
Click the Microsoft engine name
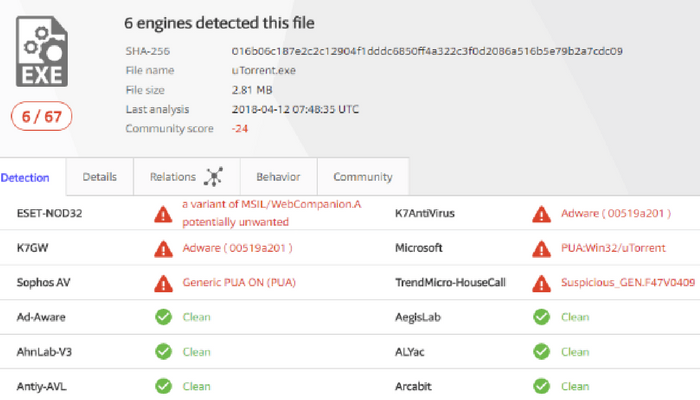pyautogui.click(x=418, y=248)
